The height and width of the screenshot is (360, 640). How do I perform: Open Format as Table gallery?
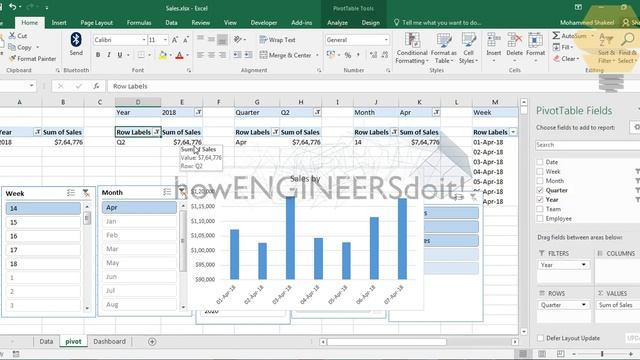[x=444, y=48]
